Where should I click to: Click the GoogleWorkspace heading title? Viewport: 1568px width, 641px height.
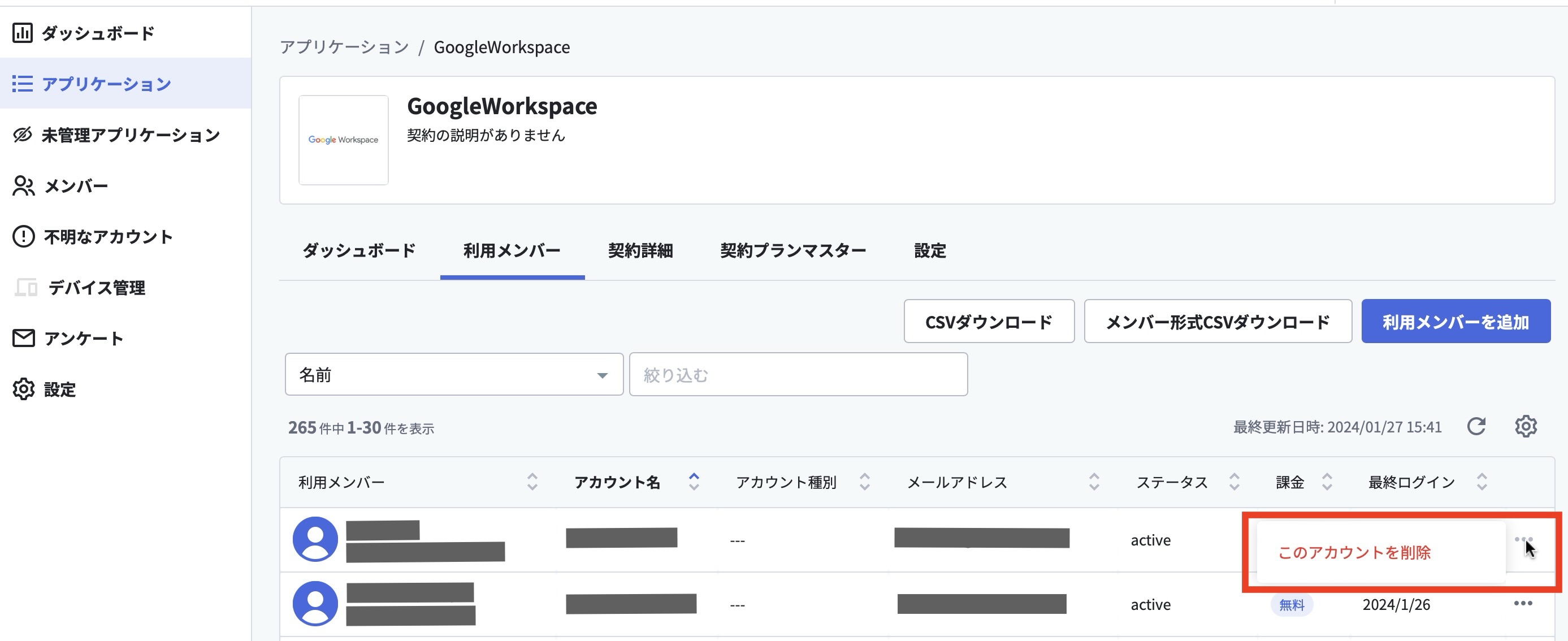click(x=502, y=106)
